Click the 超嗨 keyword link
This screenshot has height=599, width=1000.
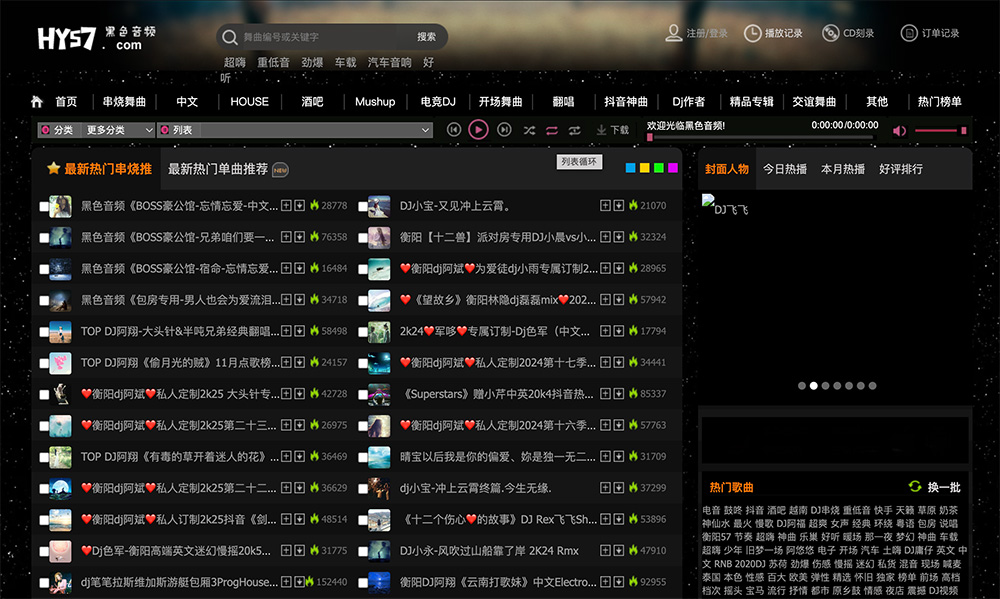235,63
